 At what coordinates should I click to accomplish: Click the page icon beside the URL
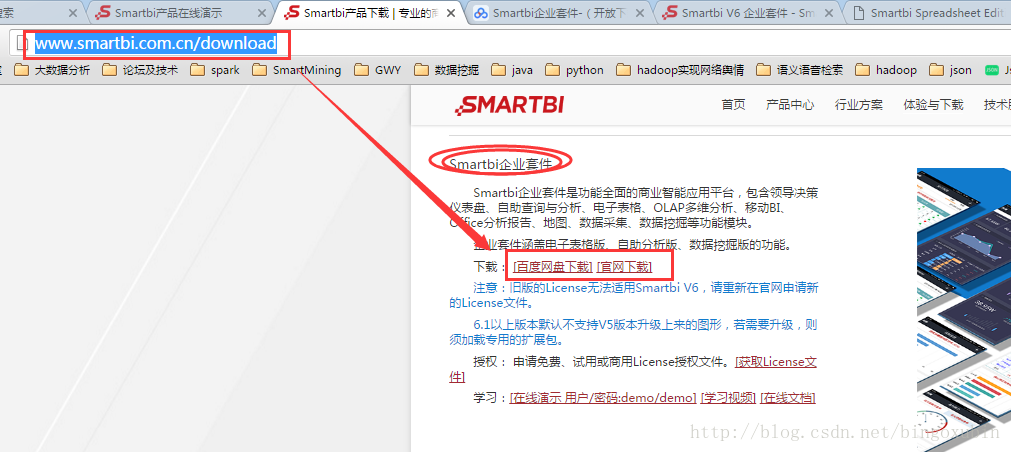[x=23, y=43]
